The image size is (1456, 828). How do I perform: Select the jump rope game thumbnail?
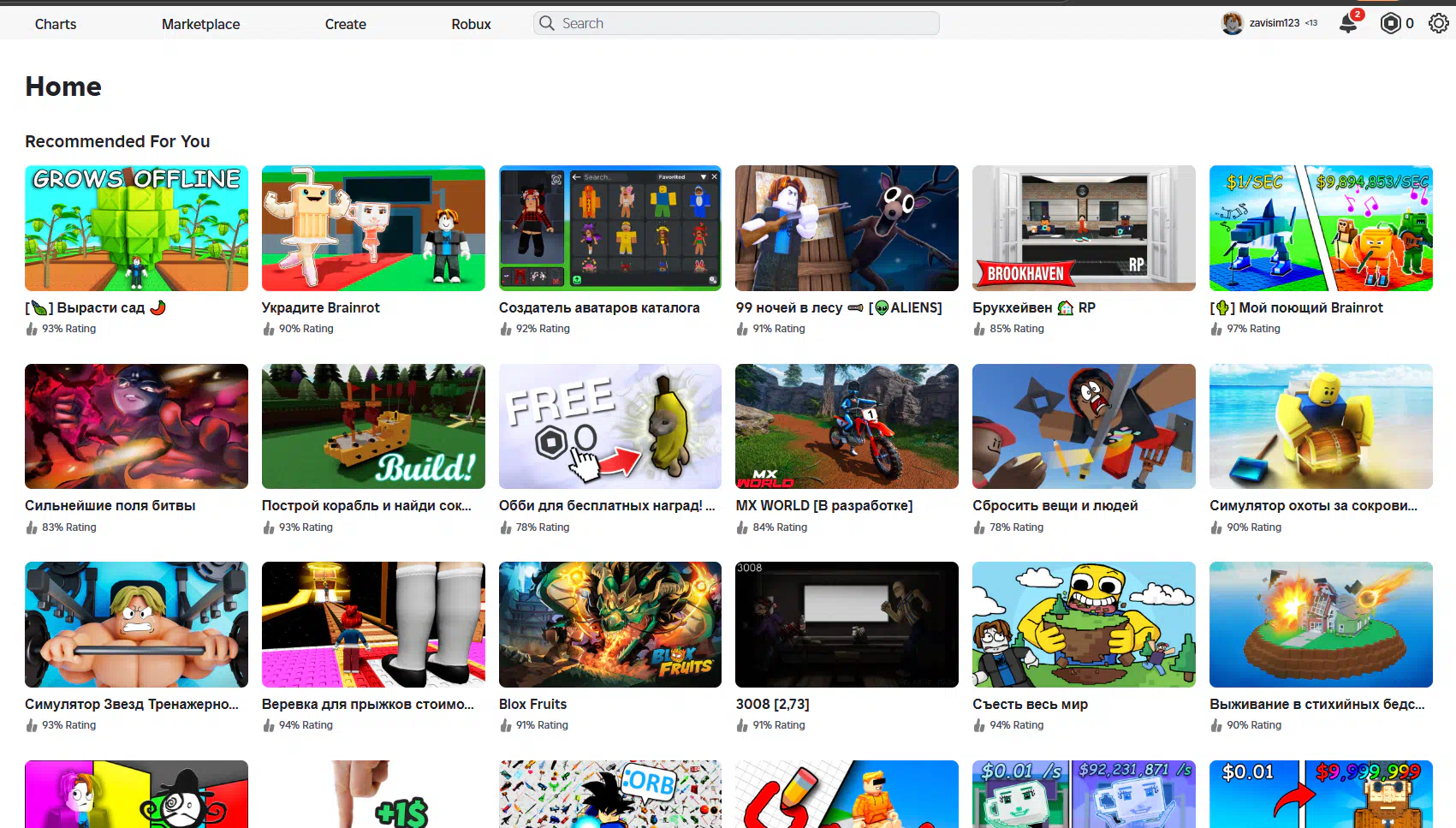point(373,624)
